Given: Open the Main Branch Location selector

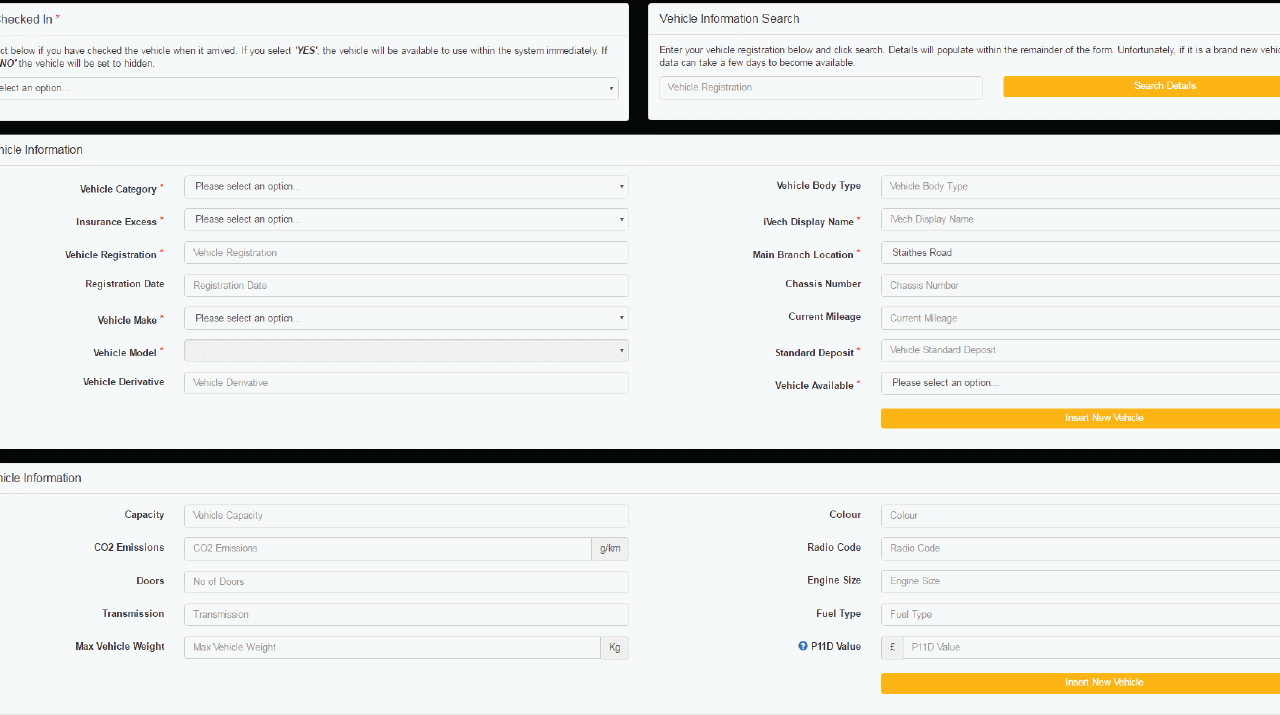Looking at the screenshot, I should click(1080, 253).
